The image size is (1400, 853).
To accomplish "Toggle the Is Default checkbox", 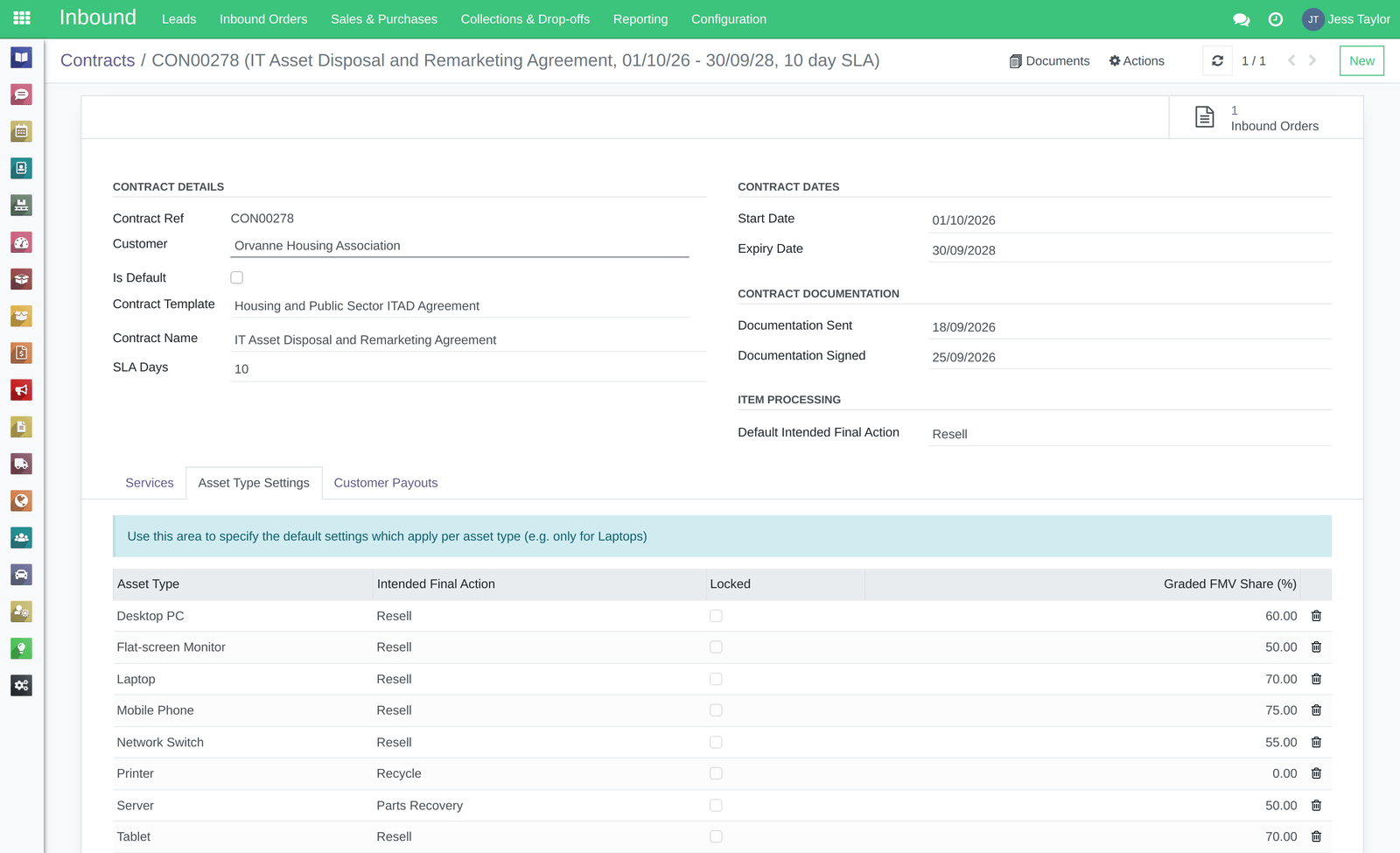I will [236, 277].
